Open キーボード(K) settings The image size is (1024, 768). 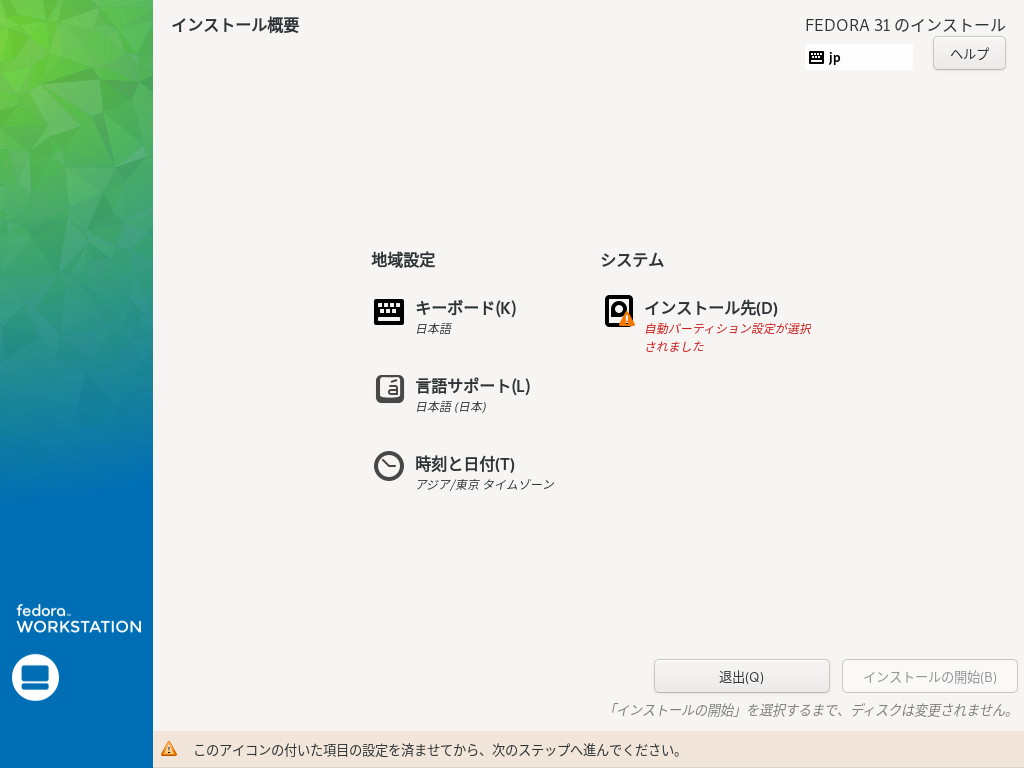click(x=466, y=308)
